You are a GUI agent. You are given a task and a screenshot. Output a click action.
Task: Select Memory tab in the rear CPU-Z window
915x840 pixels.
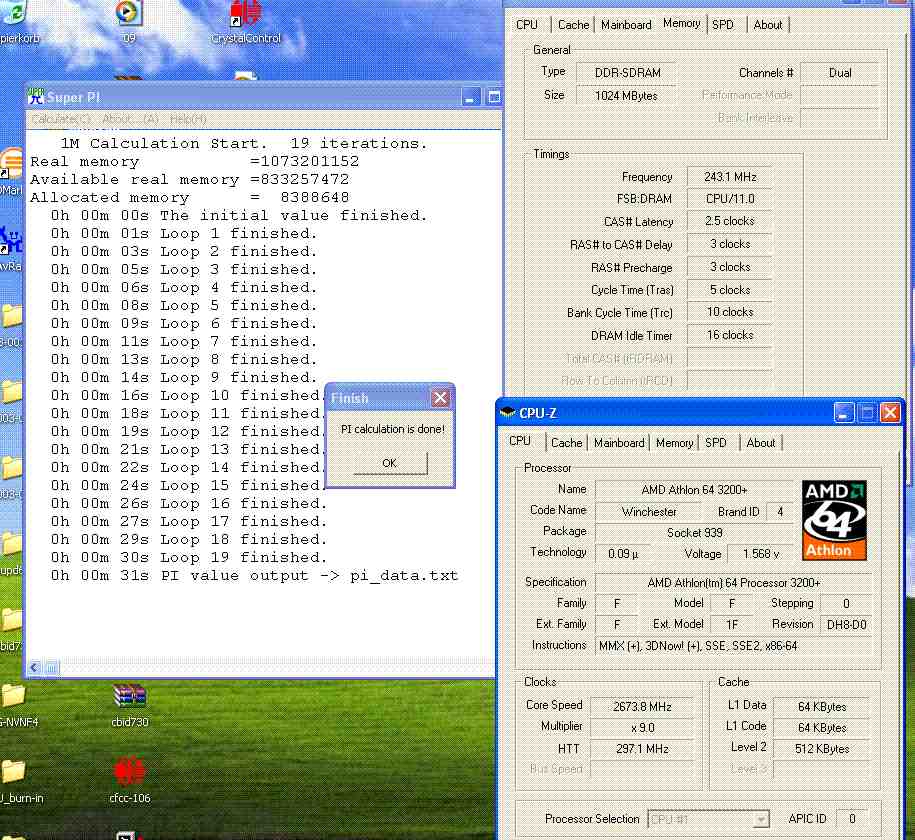point(682,23)
